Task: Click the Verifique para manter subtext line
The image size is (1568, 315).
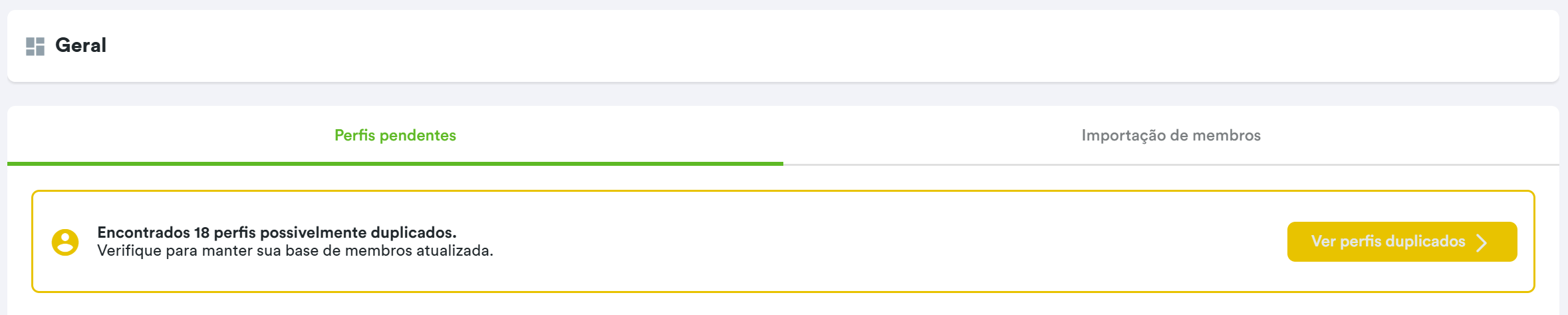Action: tap(295, 251)
